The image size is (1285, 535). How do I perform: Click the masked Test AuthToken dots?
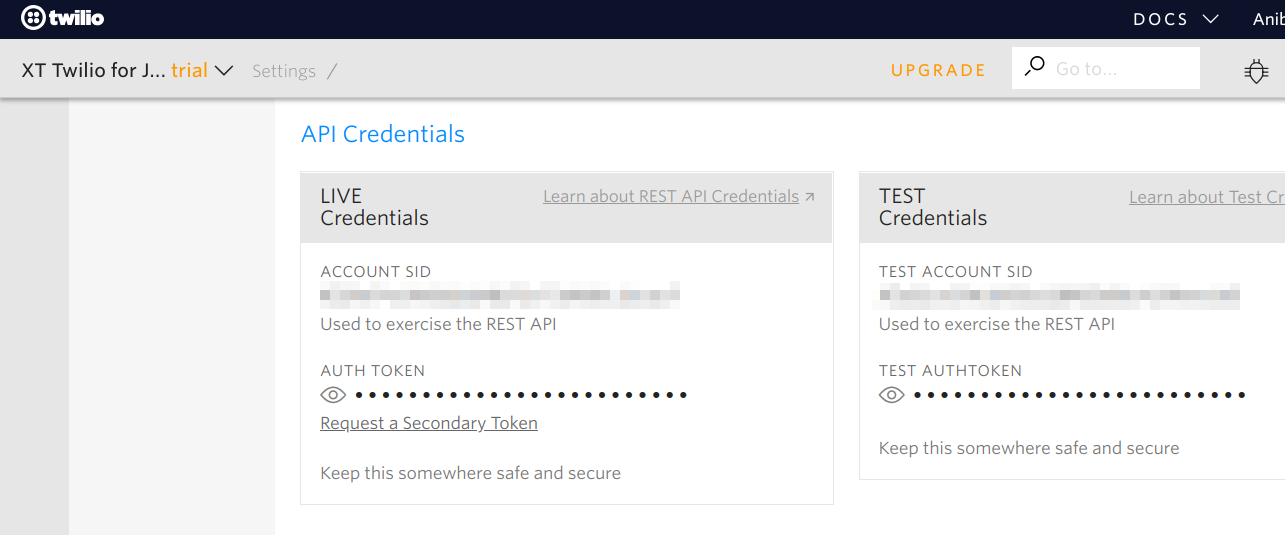[1080, 395]
